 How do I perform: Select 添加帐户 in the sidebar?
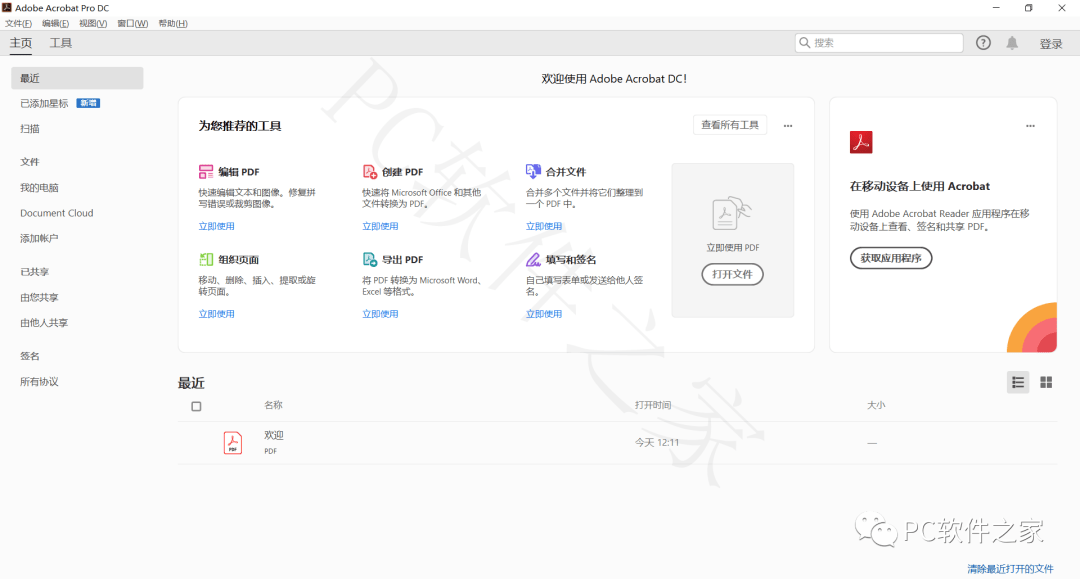click(x=39, y=238)
